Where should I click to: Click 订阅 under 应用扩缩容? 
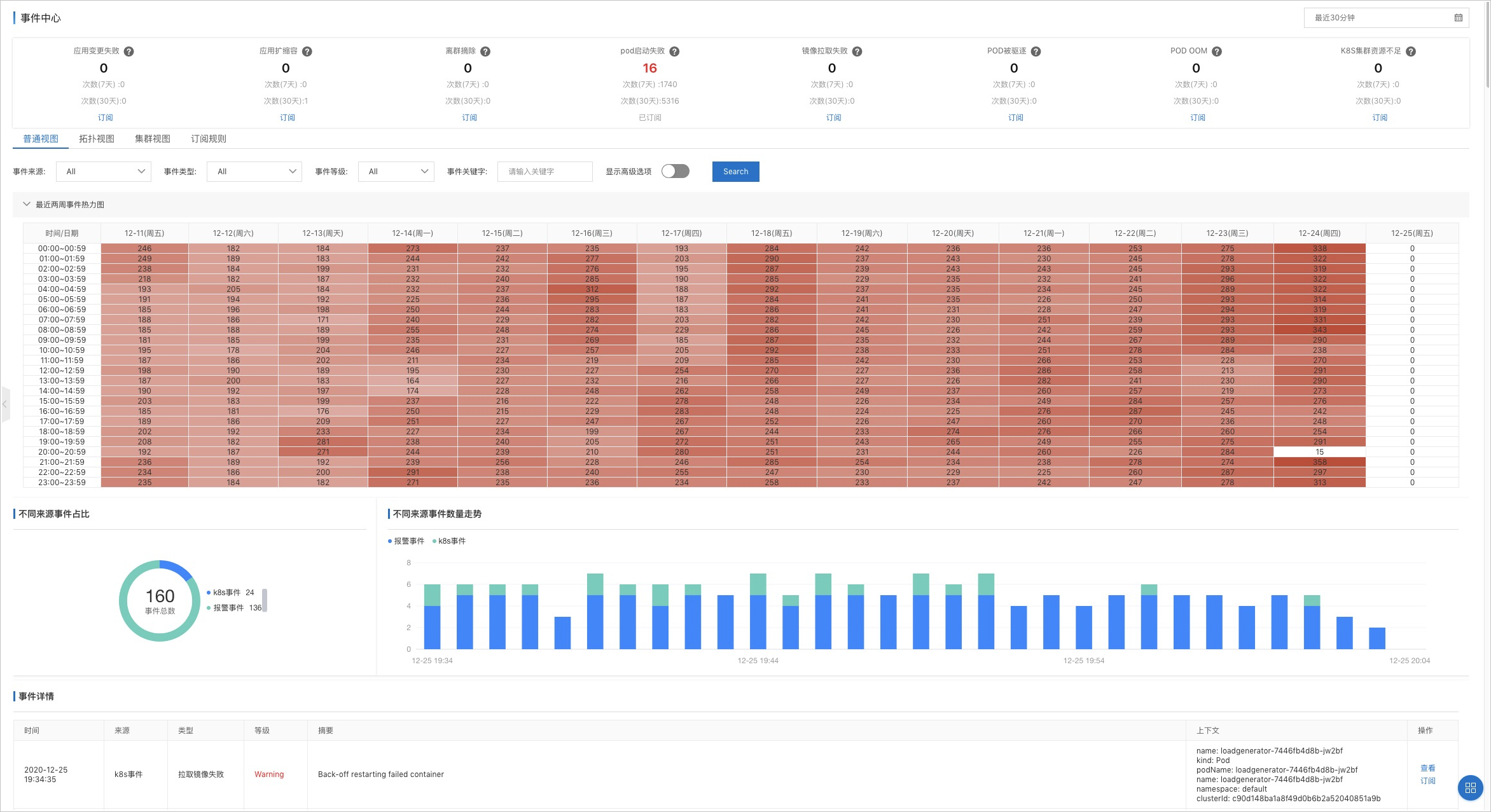point(287,118)
